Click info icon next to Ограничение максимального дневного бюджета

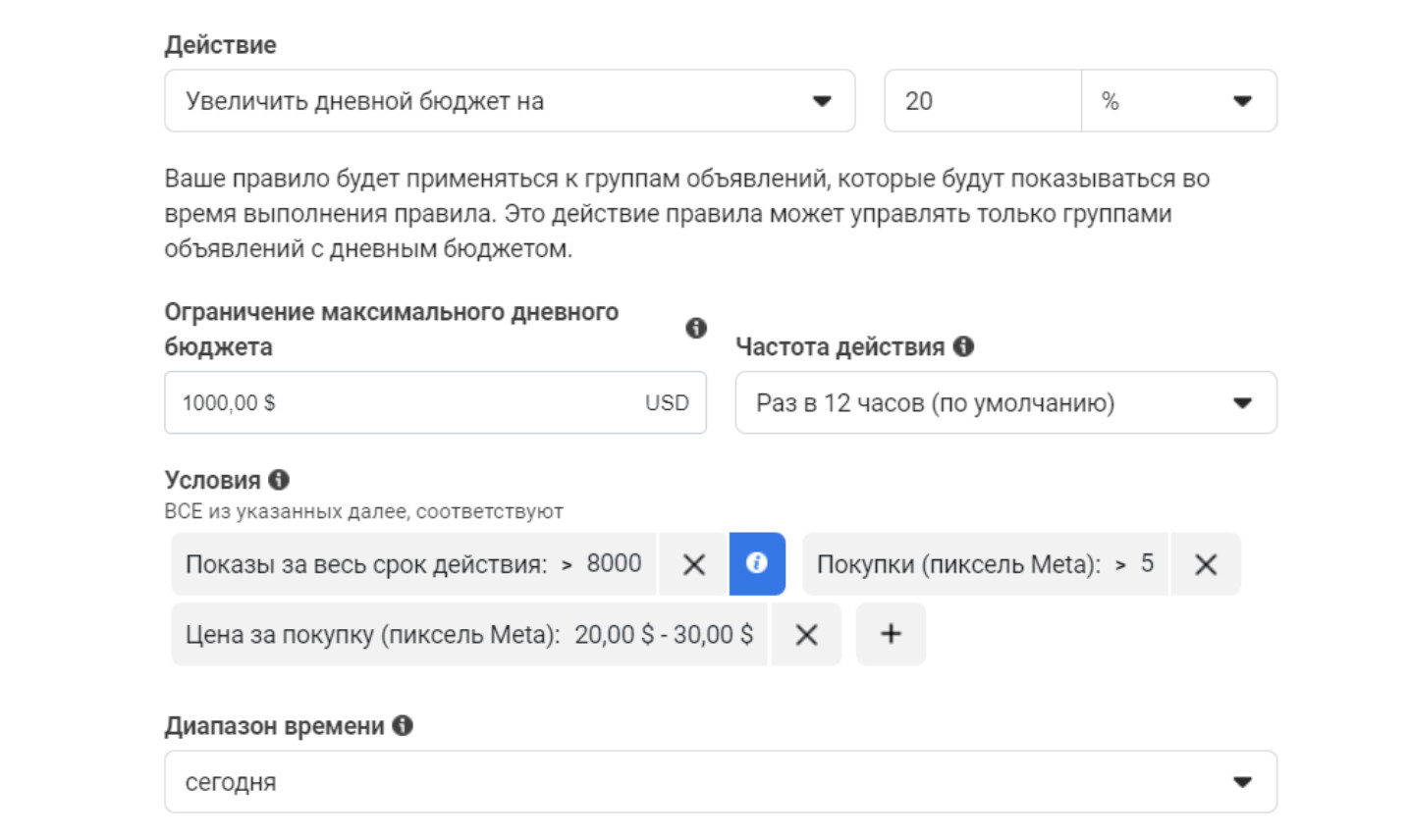click(696, 329)
